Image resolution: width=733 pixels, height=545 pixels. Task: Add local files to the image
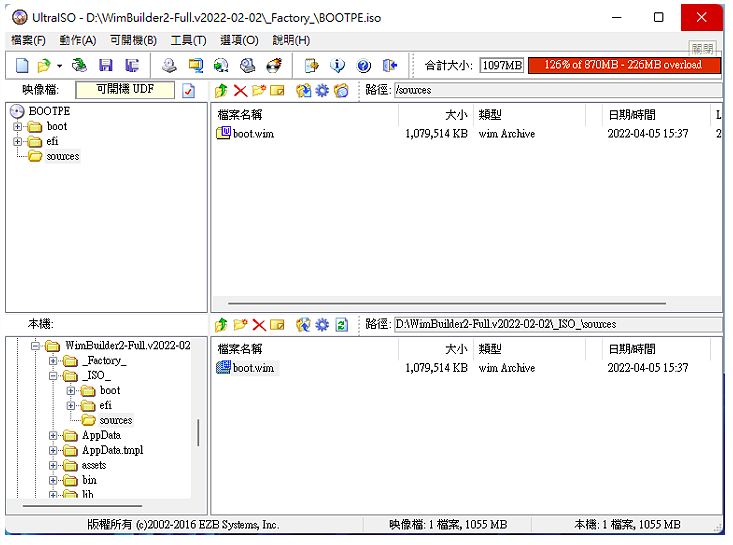(303, 325)
